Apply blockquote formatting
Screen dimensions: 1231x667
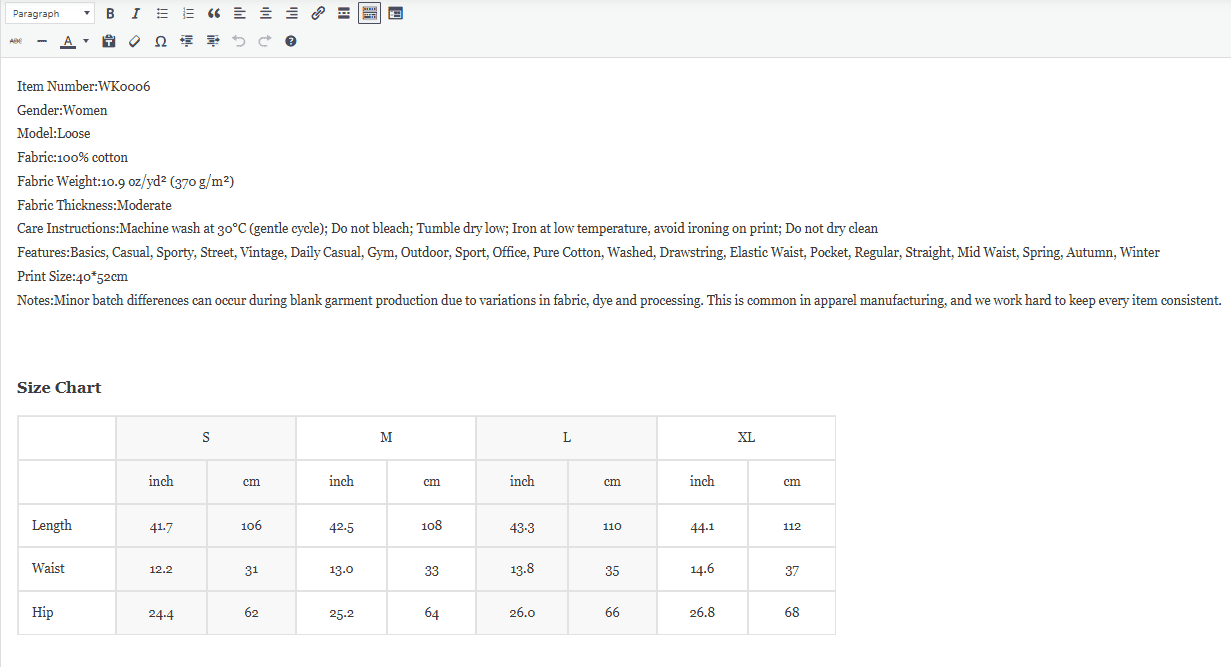[x=214, y=14]
